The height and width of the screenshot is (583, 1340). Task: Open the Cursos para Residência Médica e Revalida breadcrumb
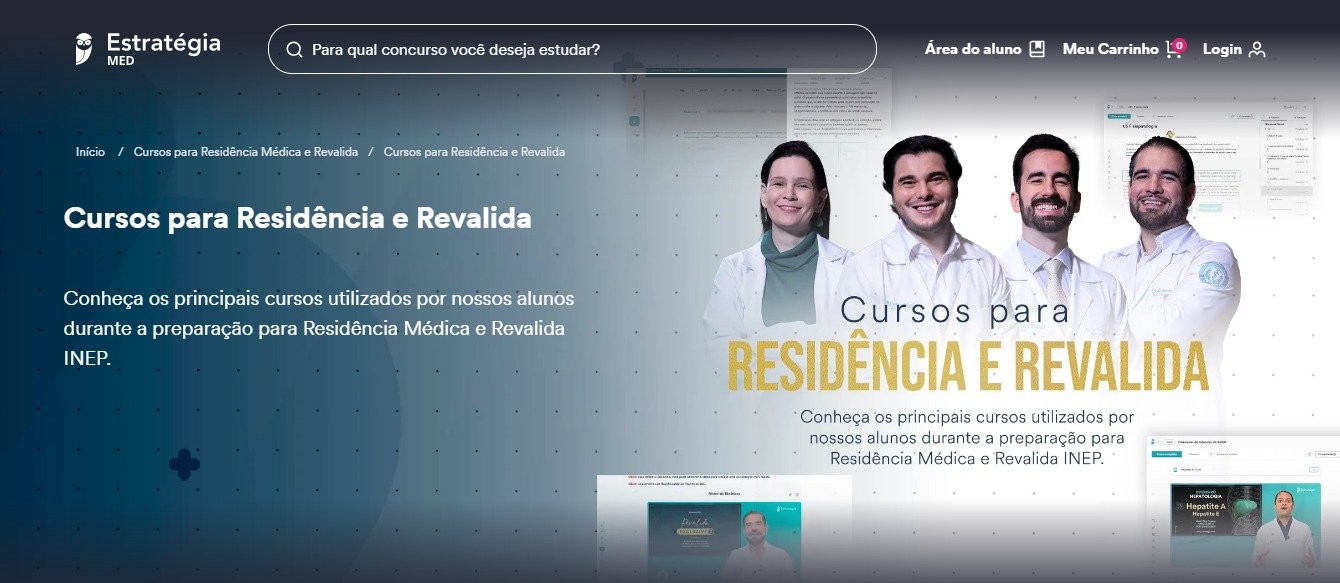(245, 152)
